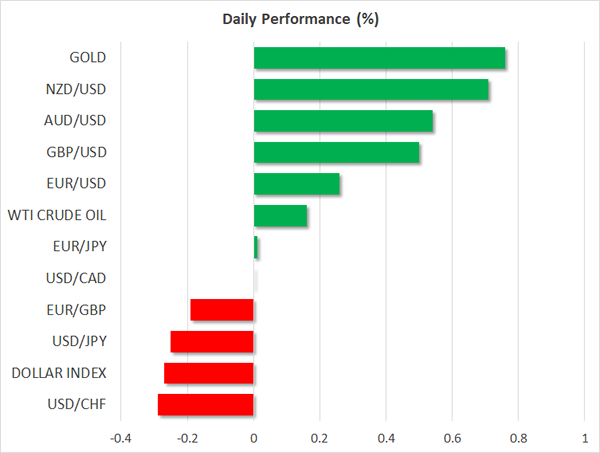Click the GBP/USD green bar

pos(336,153)
